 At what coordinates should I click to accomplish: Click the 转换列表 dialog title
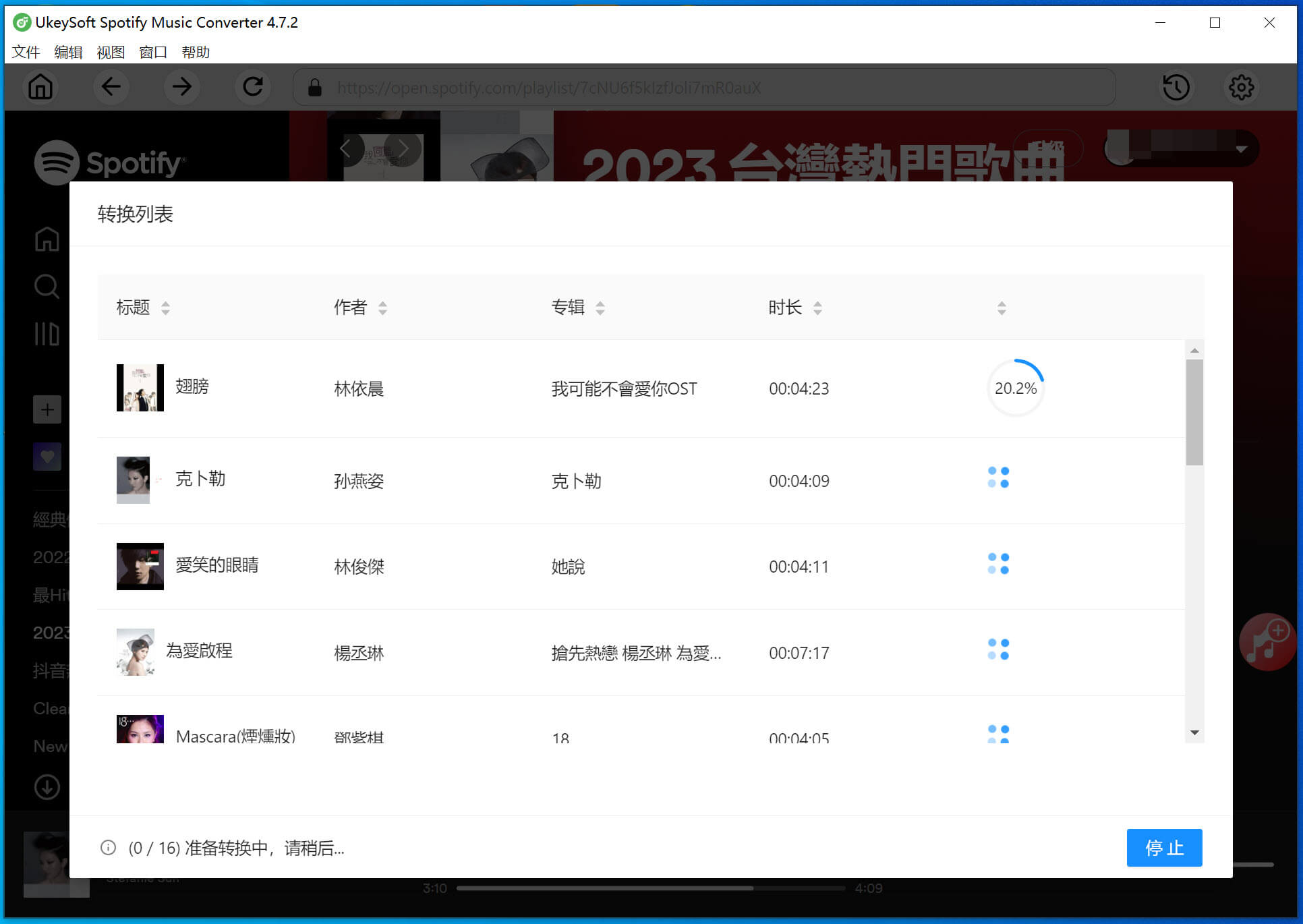(x=136, y=214)
